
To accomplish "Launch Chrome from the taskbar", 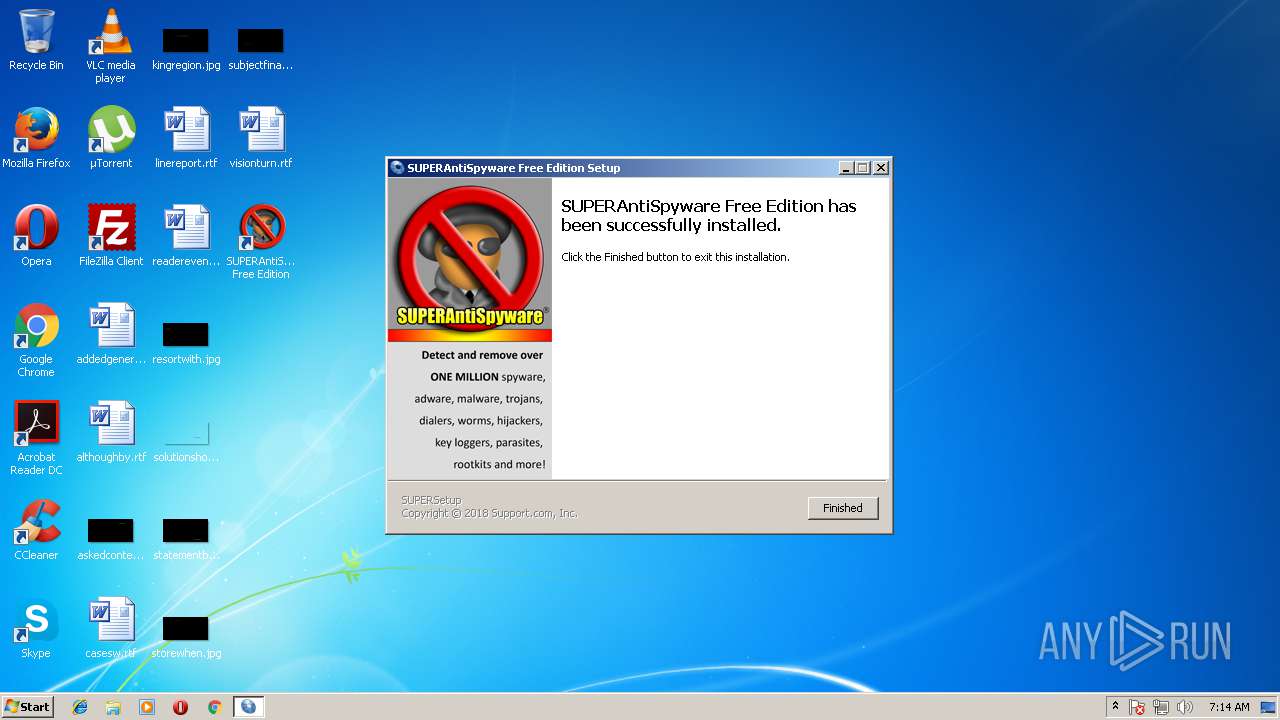I will [214, 707].
